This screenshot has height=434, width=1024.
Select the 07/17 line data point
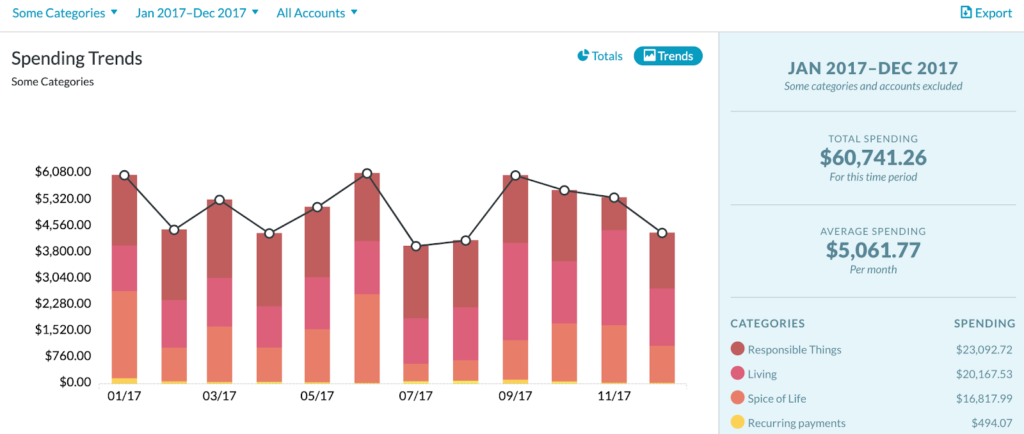415,246
